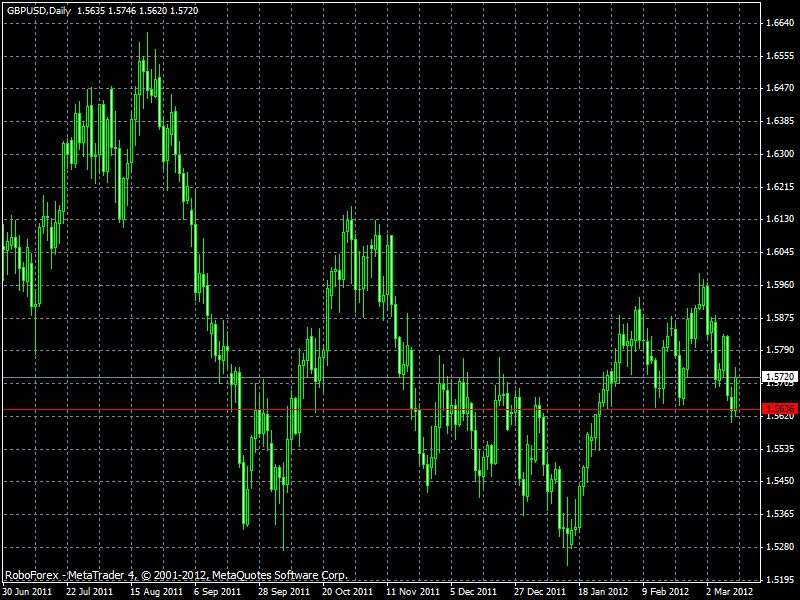Viewport: 800px width, 600px height.
Task: Click the 1.6470 price axis label
Action: click(780, 88)
